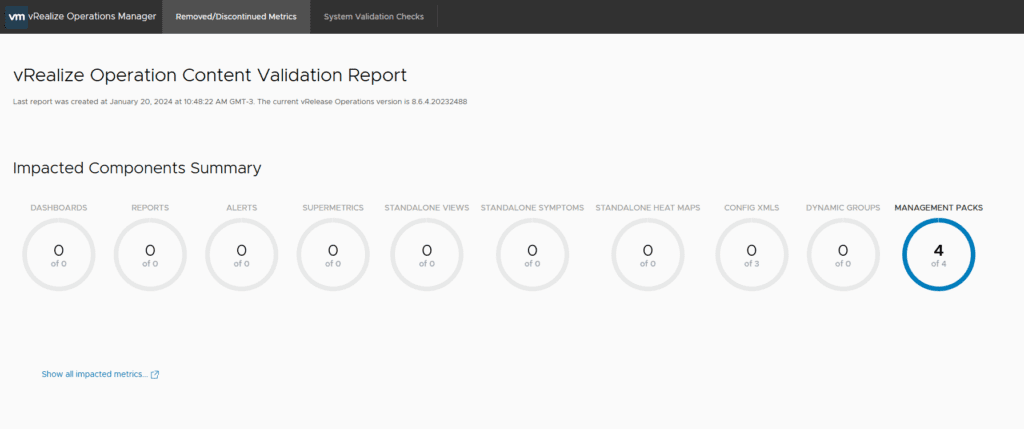Select the Reports donut chart
Screen dimensions: 1024x429
point(150,255)
